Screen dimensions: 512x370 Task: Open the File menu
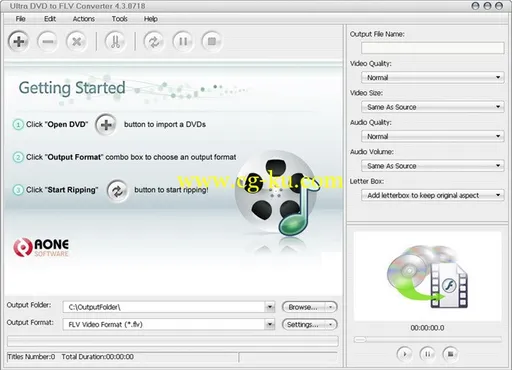coord(20,19)
